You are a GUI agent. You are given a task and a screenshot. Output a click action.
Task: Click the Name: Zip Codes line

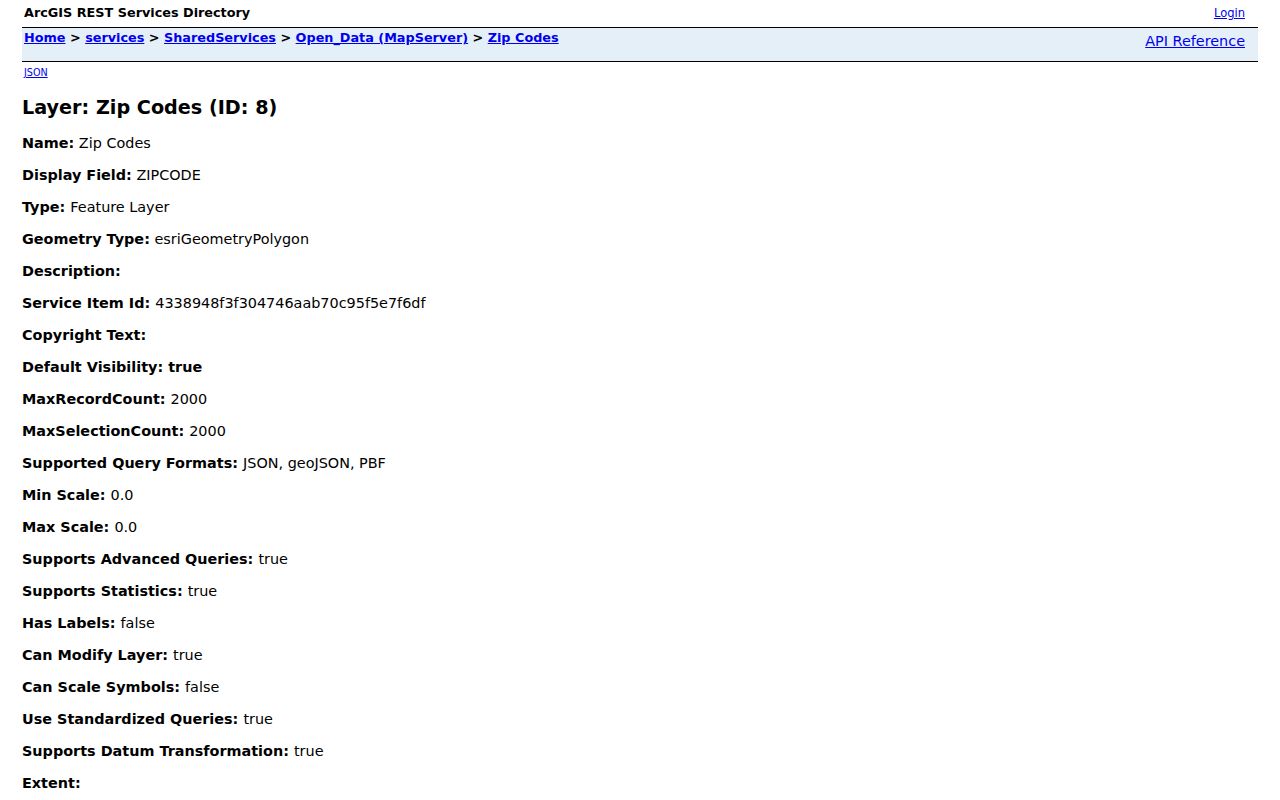[86, 143]
